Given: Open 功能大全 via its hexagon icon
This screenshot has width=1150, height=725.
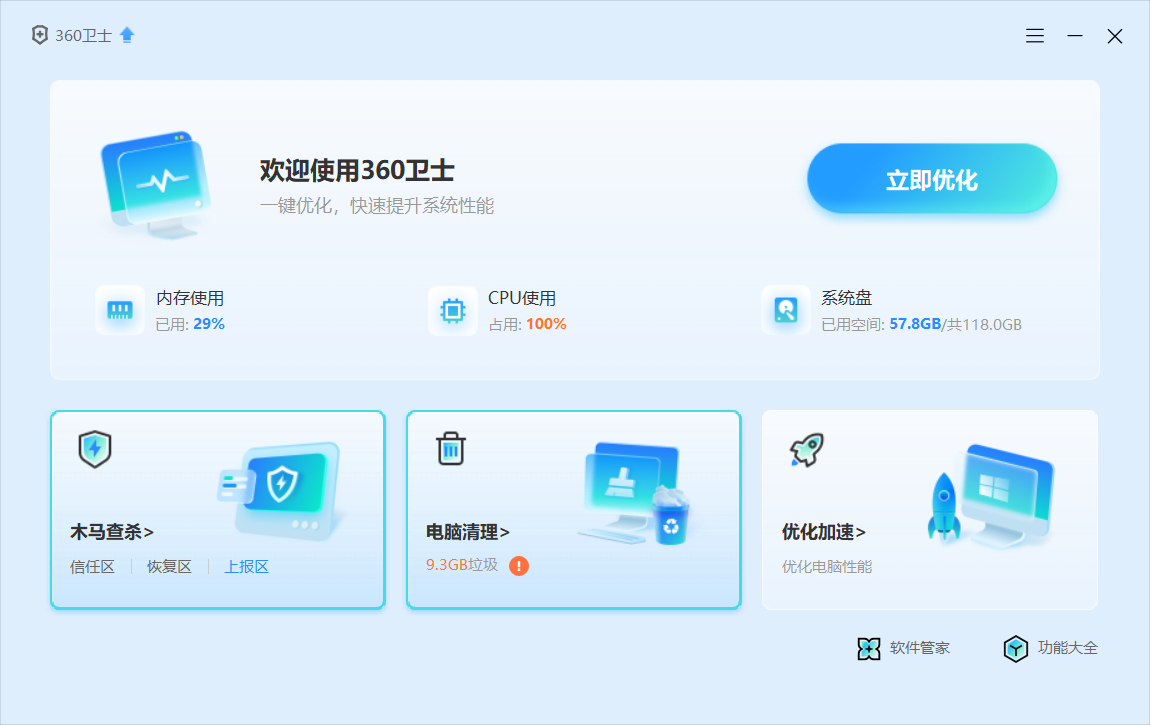Looking at the screenshot, I should pyautogui.click(x=1016, y=648).
